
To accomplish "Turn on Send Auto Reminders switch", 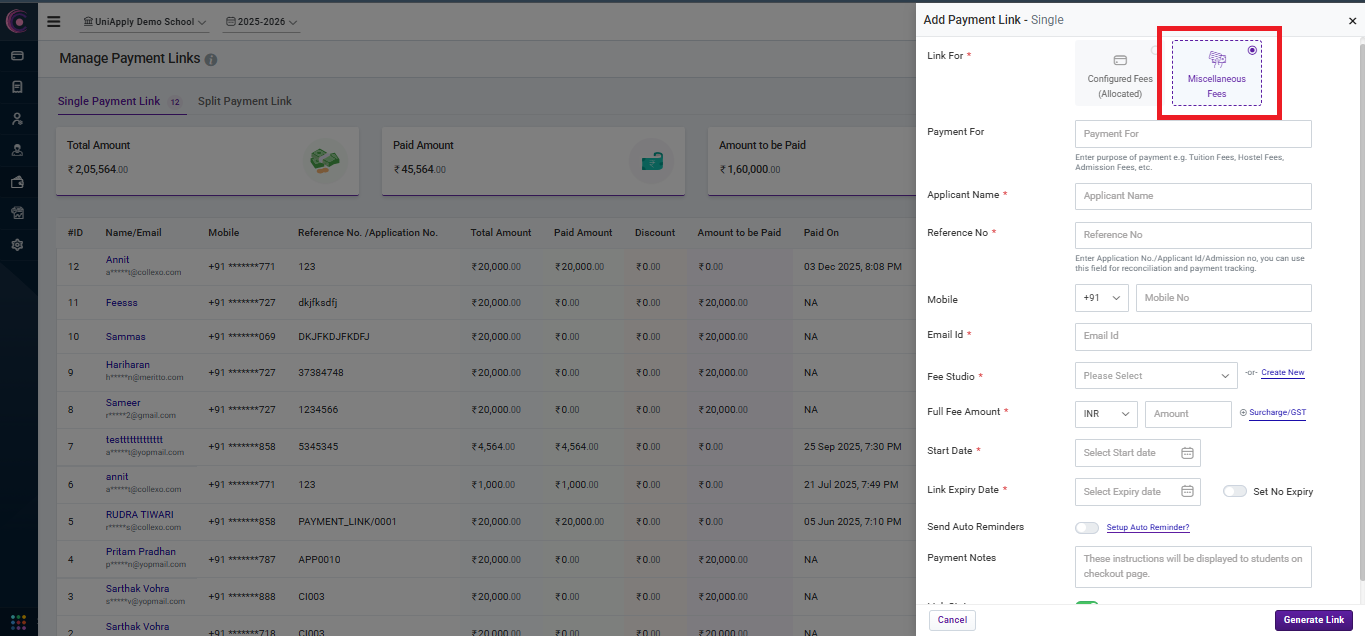I will pos(1086,527).
